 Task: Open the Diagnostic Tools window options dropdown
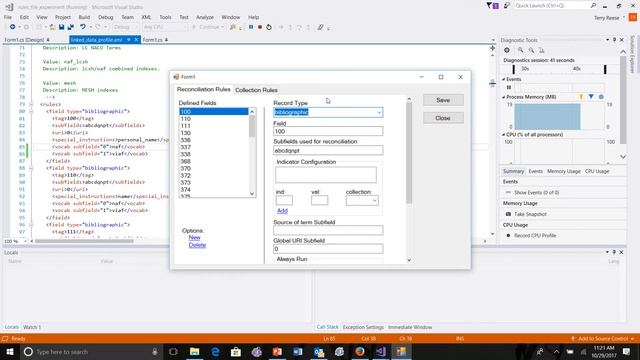(x=607, y=40)
